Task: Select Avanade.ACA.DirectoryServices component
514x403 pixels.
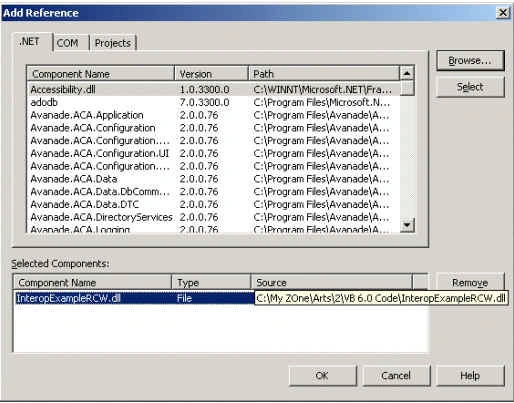Action: point(213,217)
